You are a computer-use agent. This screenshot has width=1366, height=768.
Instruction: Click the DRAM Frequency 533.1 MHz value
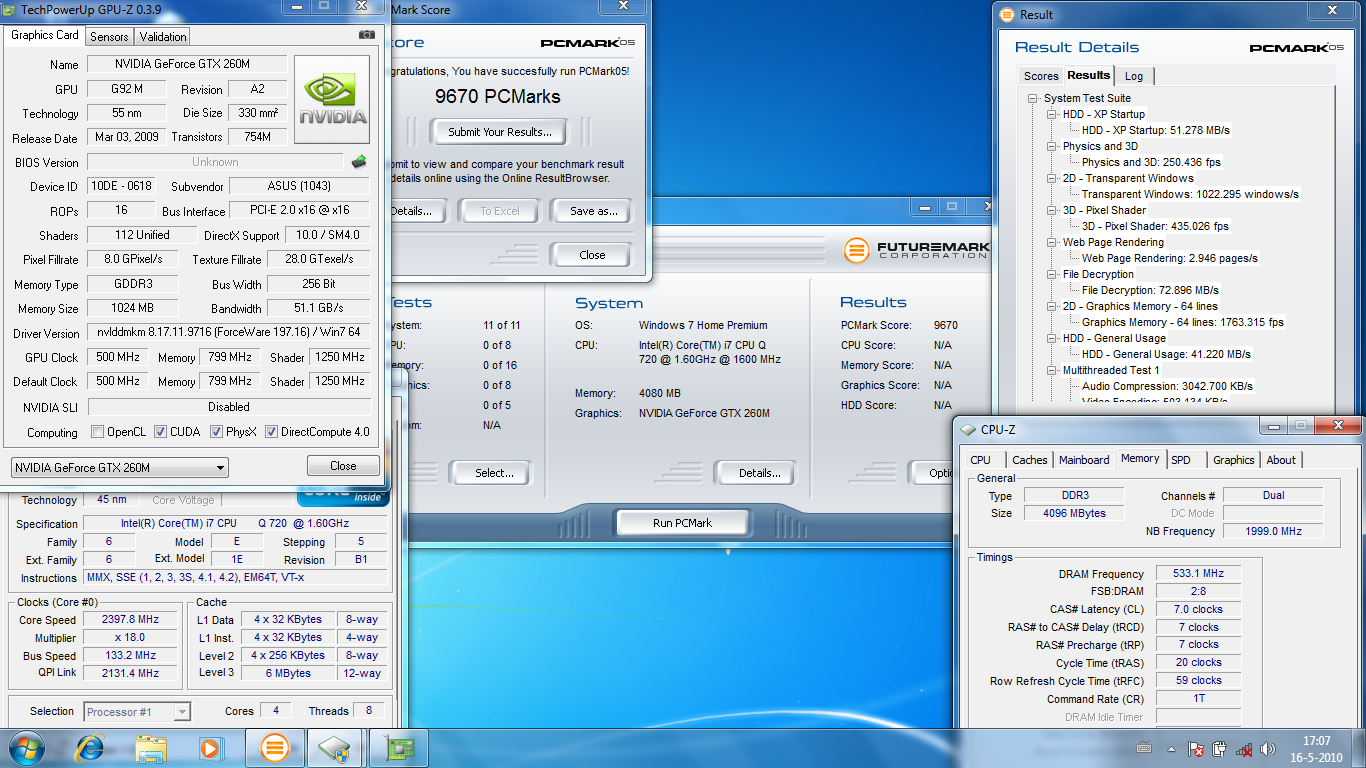tap(1199, 574)
